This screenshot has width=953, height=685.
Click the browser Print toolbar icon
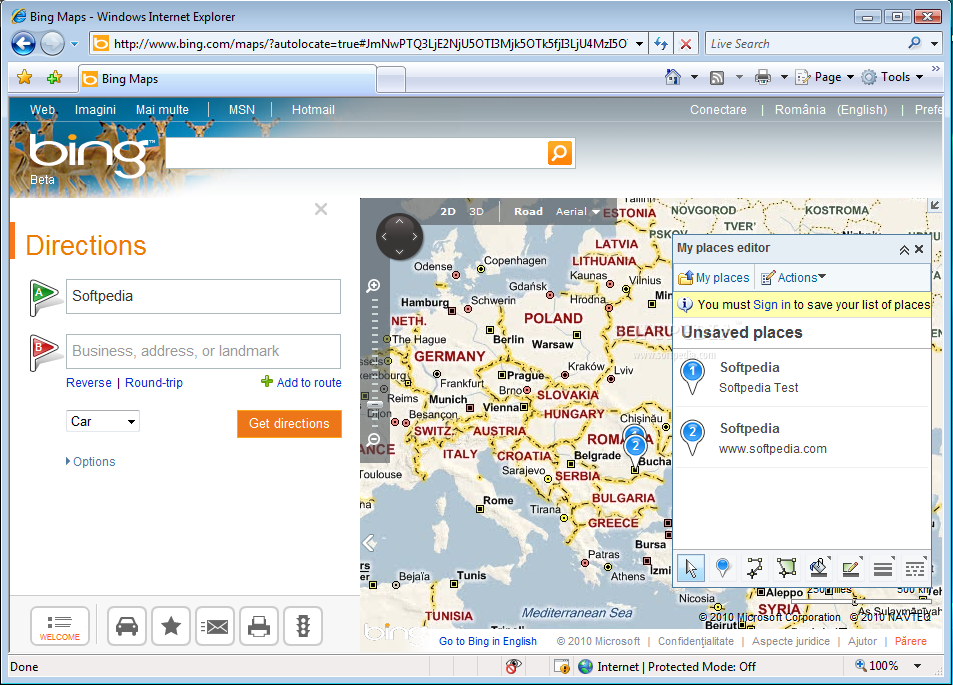point(763,77)
